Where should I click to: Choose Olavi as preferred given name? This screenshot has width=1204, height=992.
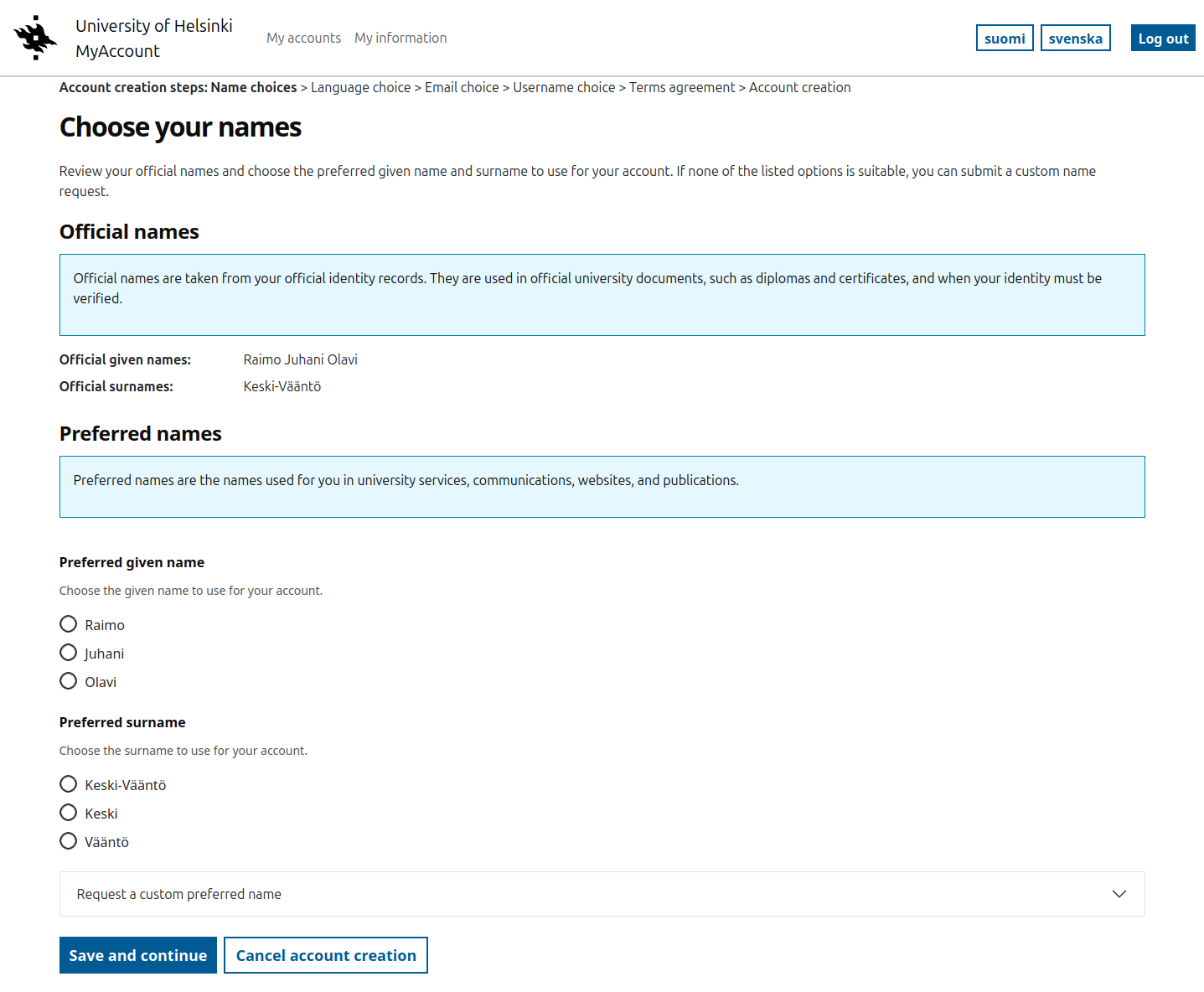tap(69, 681)
